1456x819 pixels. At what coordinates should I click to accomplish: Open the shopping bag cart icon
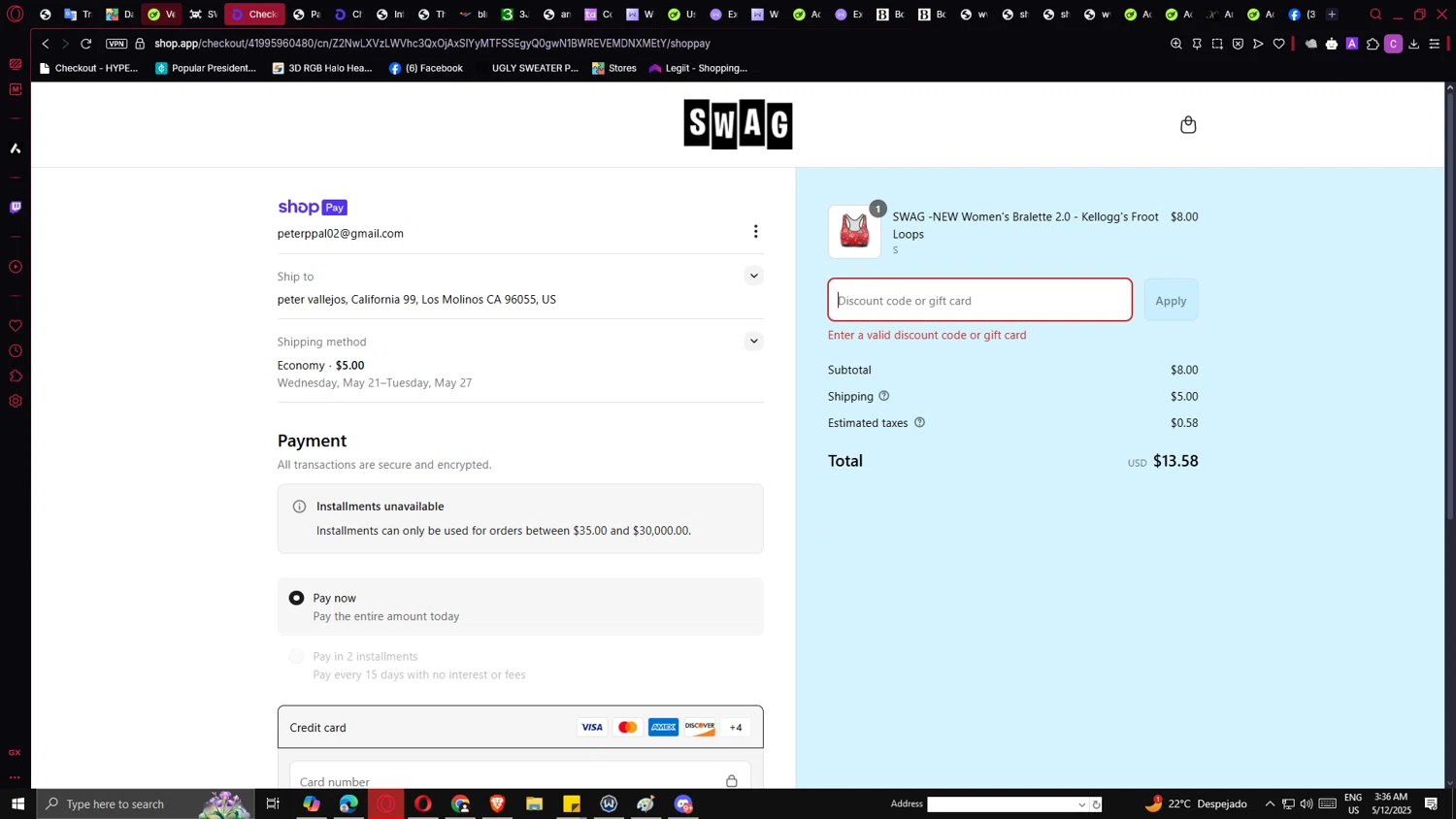(x=1188, y=124)
